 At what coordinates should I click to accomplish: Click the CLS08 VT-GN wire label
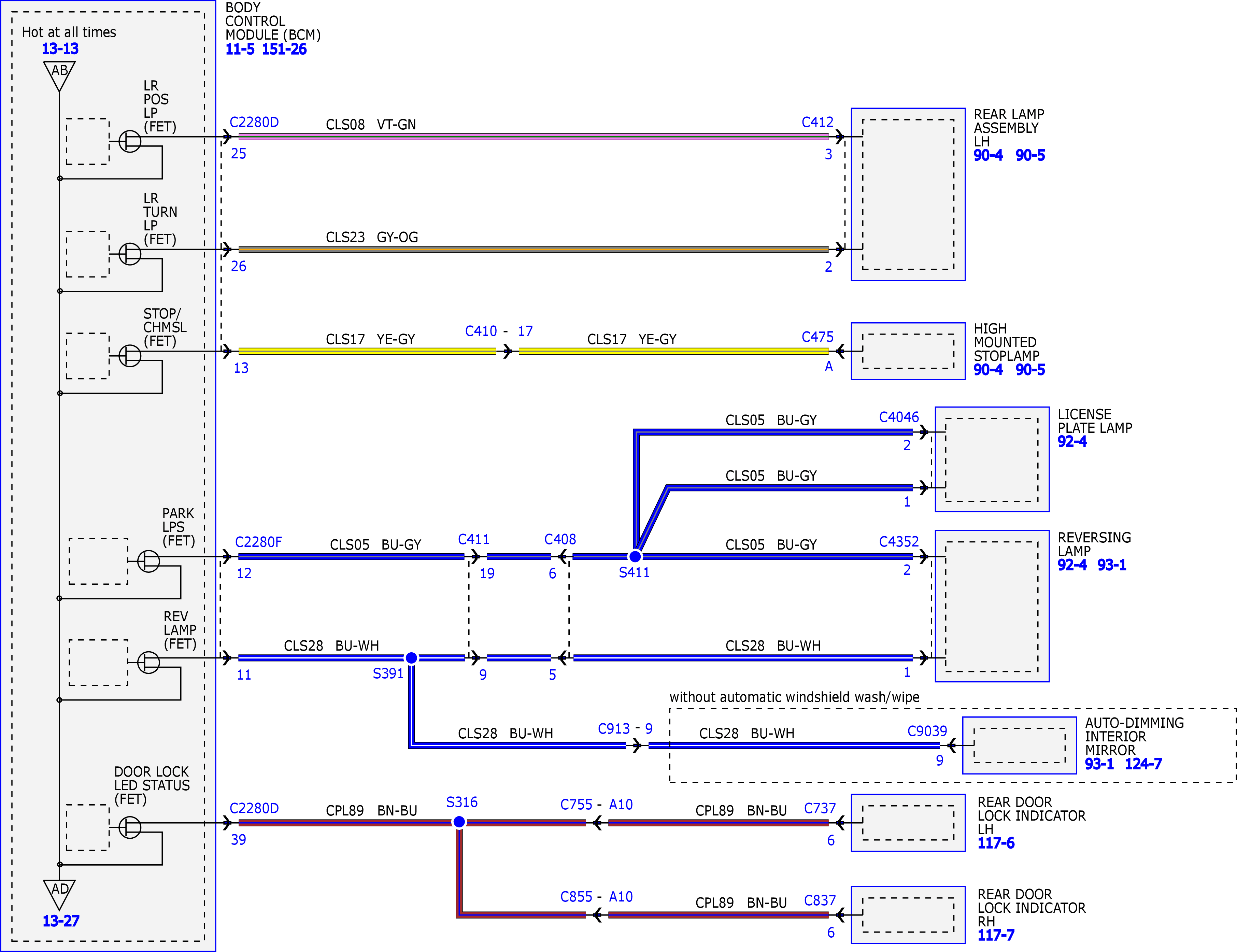click(370, 125)
